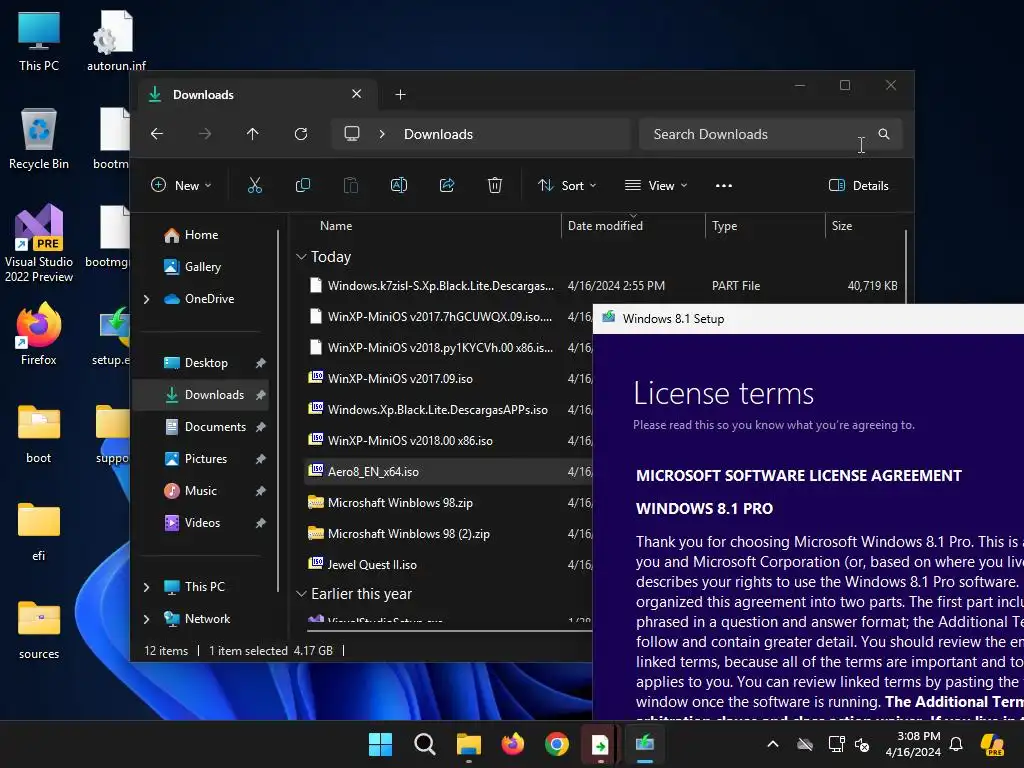Open Home in navigation pane
The height and width of the screenshot is (768, 1024).
click(200, 235)
